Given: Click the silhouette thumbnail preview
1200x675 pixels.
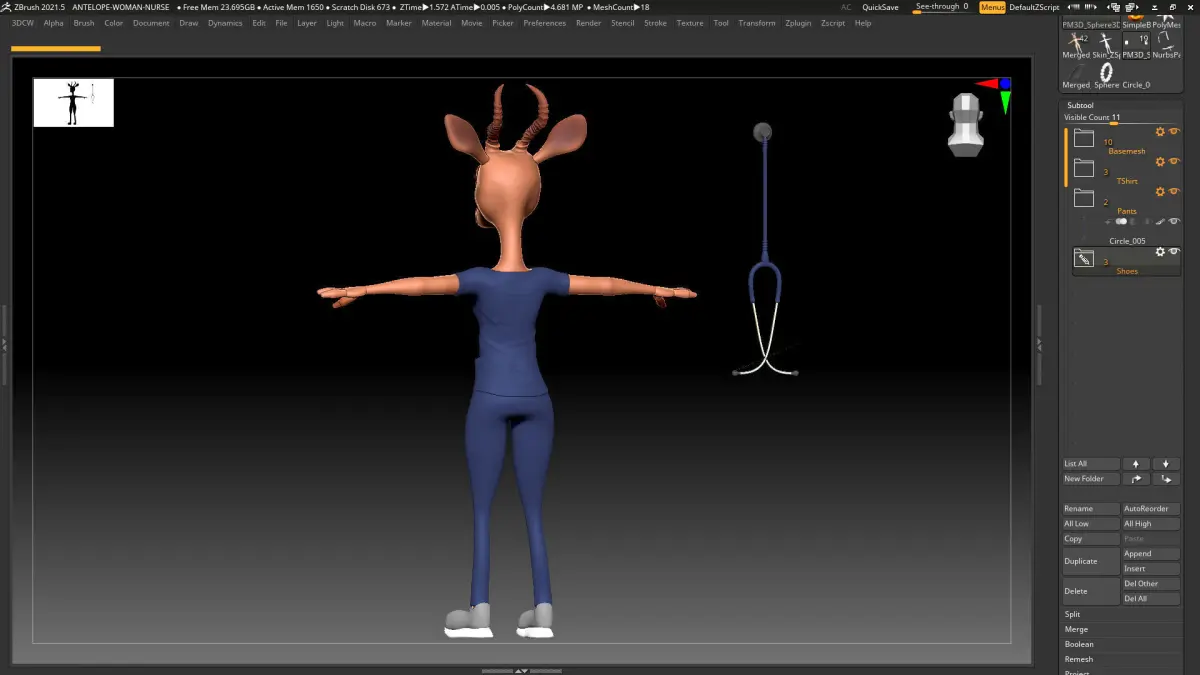Looking at the screenshot, I should pyautogui.click(x=73, y=103).
